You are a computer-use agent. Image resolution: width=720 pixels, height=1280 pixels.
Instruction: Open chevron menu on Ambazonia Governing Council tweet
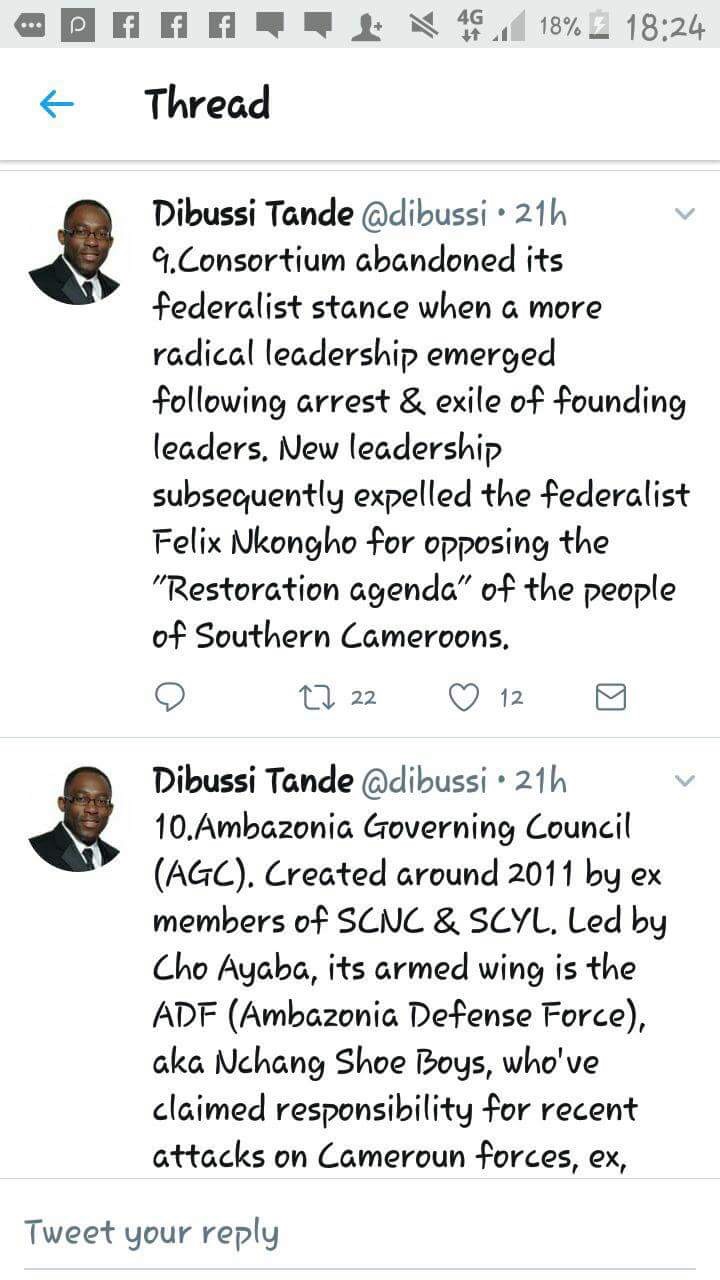[684, 781]
